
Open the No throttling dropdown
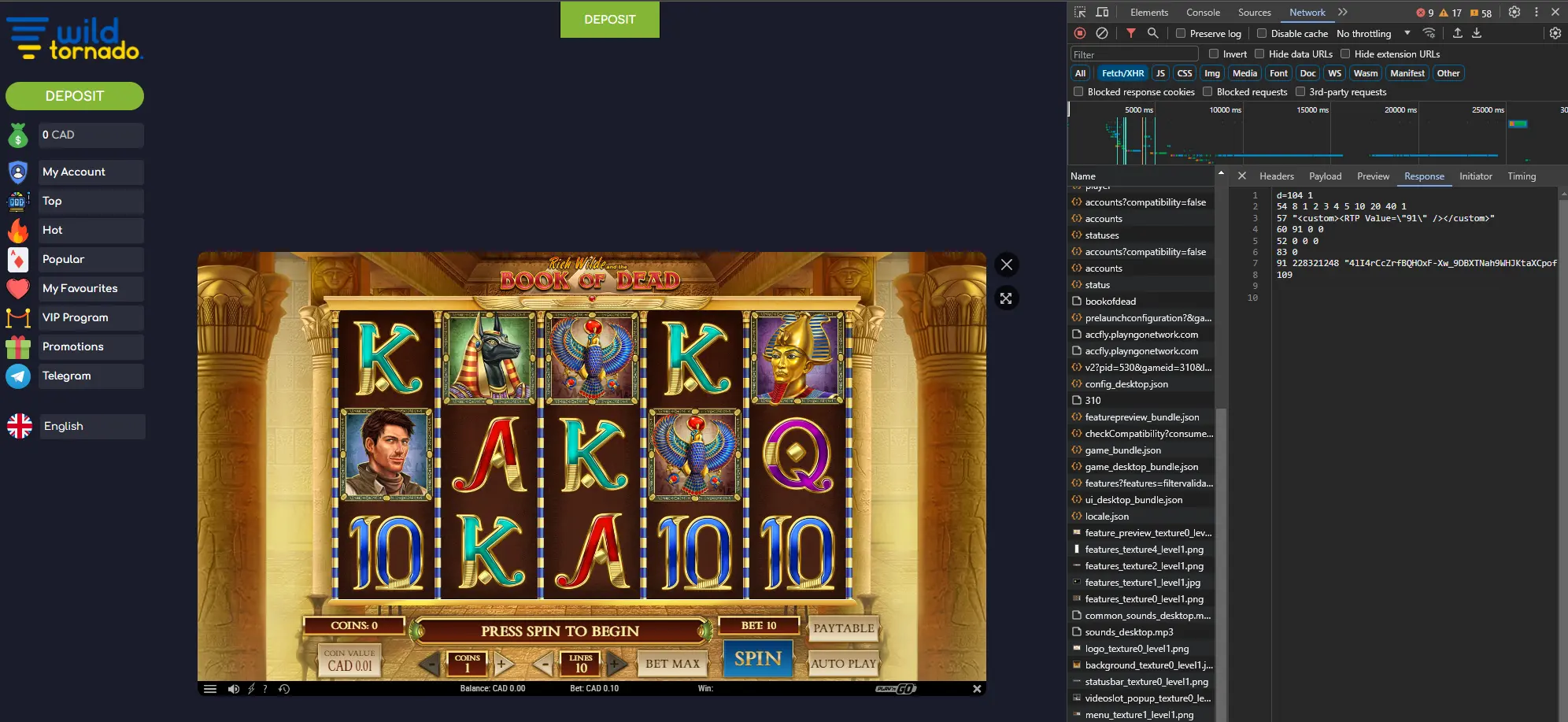[x=1374, y=33]
